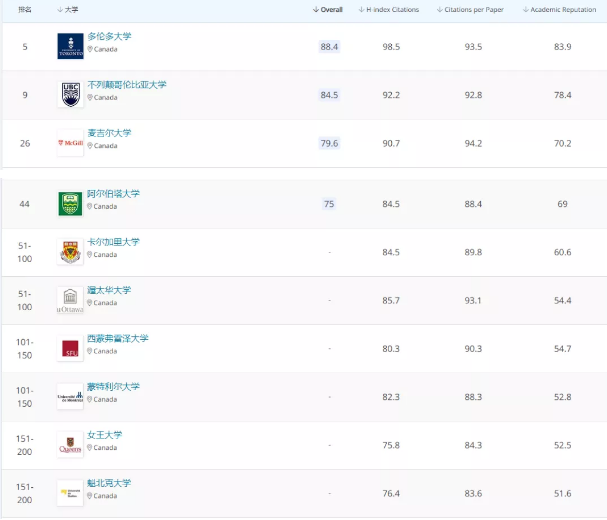Click the Université de Montréal logo
The height and width of the screenshot is (520, 607).
70,396
